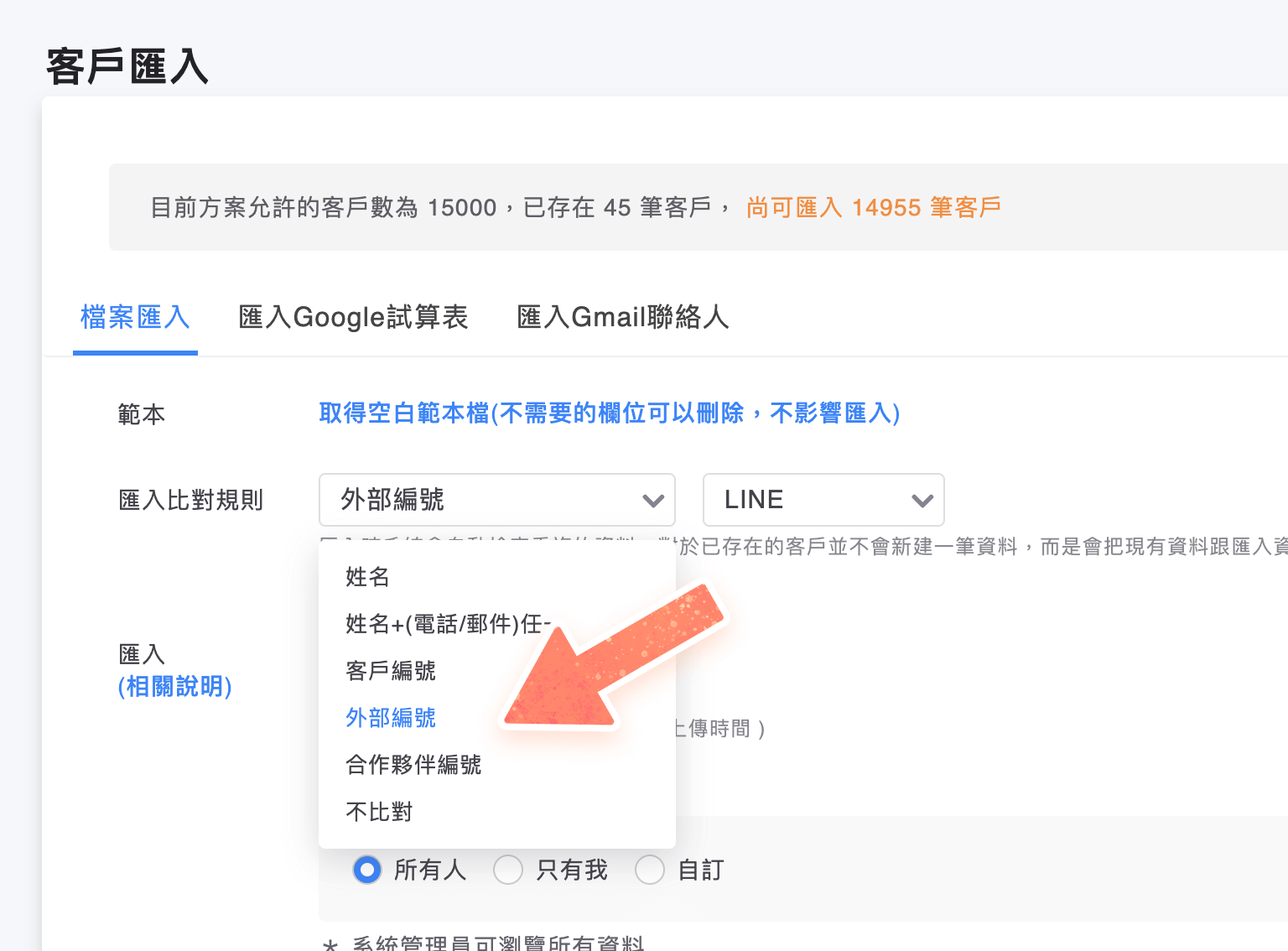This screenshot has width=1288, height=951.
Task: Download the blank template via 取得空白範本檔 link
Action: coord(608,413)
